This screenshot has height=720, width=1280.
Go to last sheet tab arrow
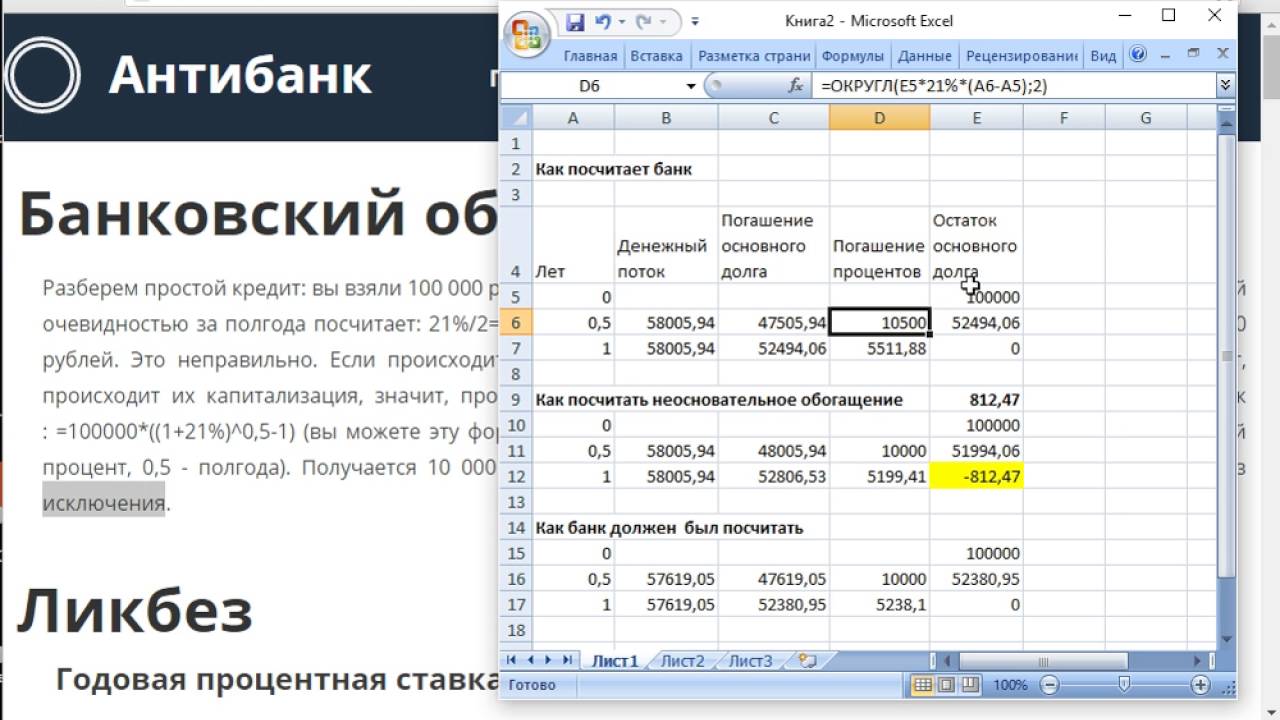tap(567, 660)
